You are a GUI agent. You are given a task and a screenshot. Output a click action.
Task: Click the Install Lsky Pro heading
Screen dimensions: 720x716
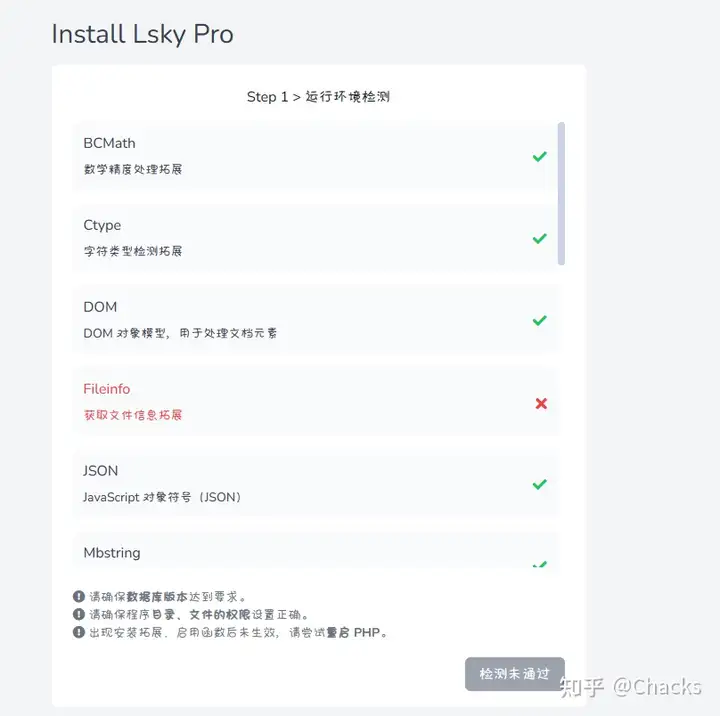pos(142,34)
